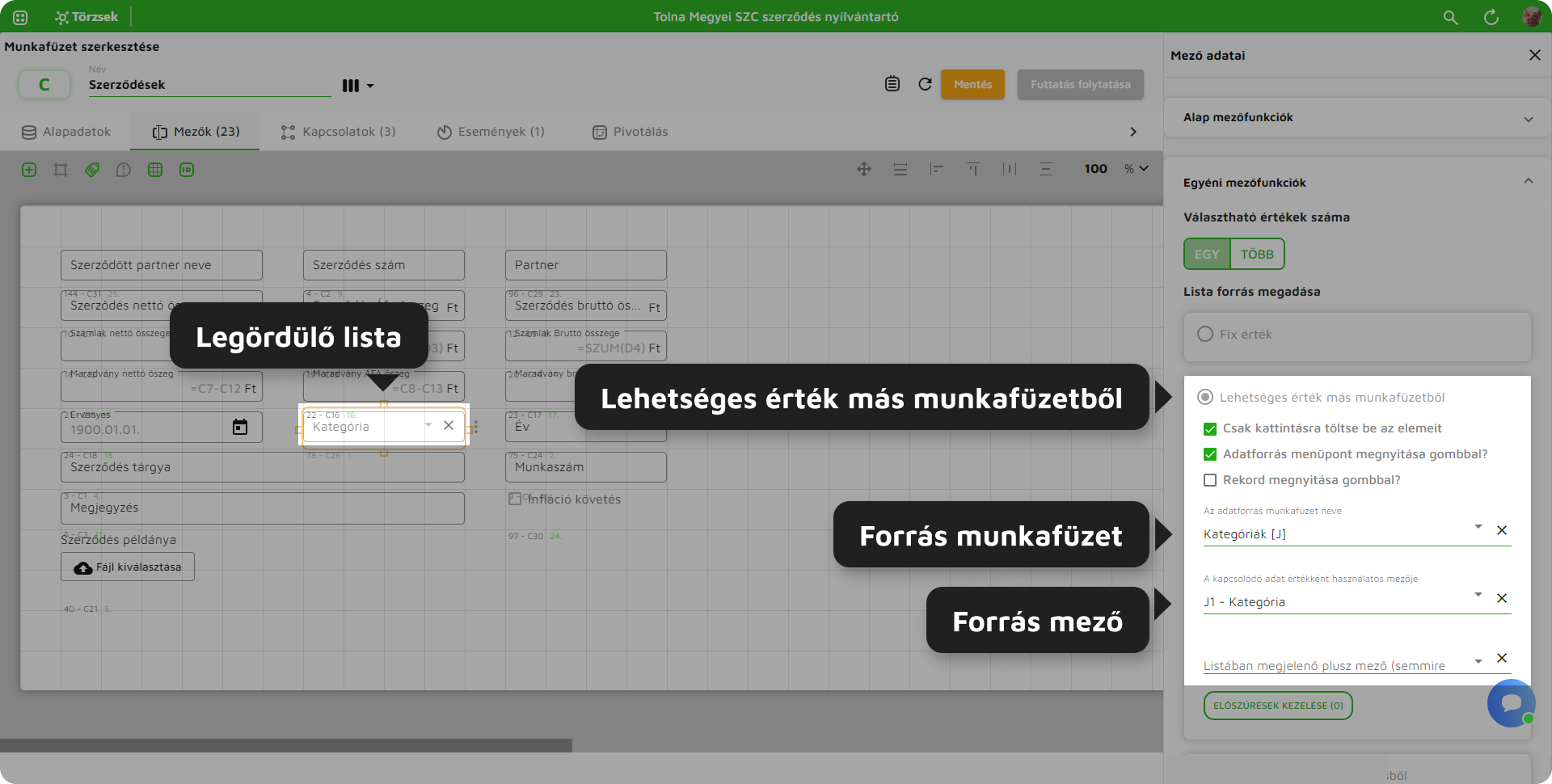The image size is (1552, 784).
Task: Click the align left icon
Action: (x=937, y=169)
